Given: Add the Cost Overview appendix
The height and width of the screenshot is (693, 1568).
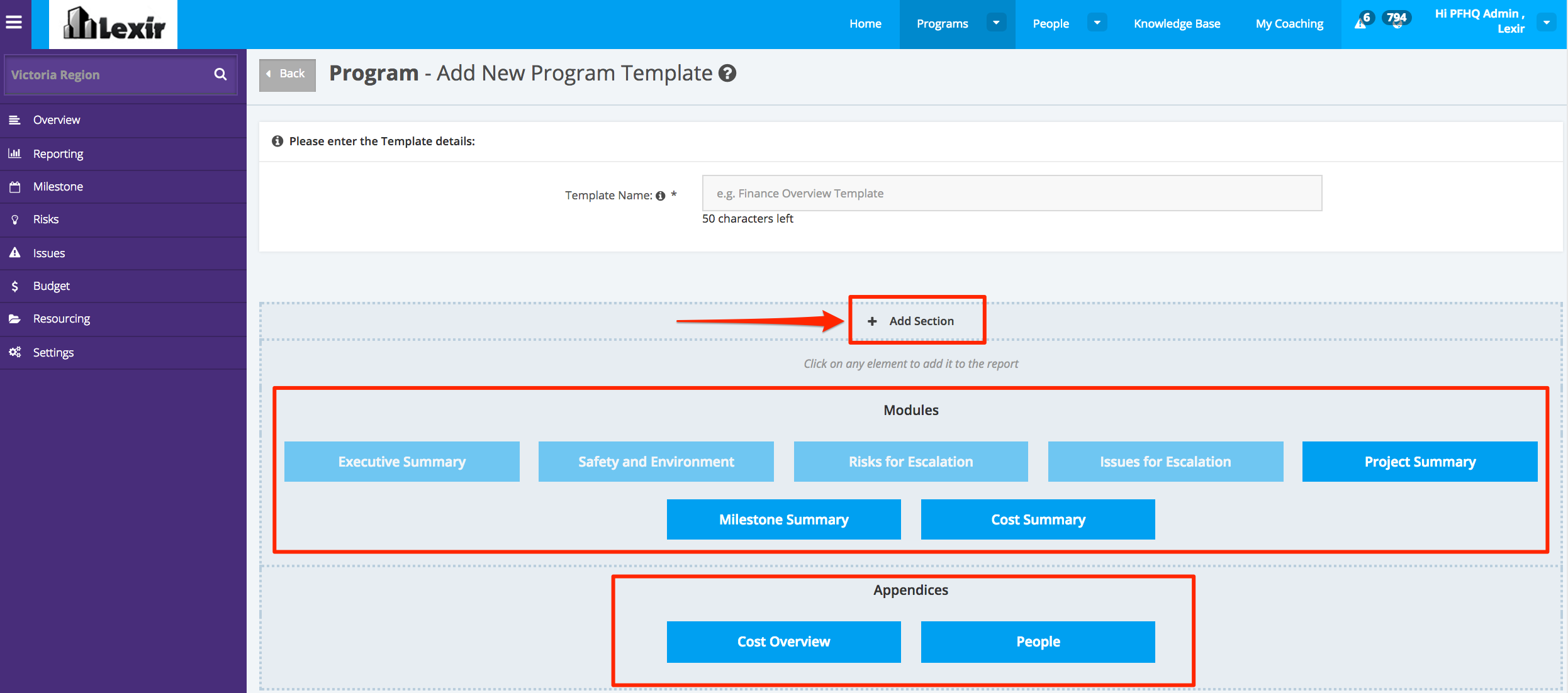Looking at the screenshot, I should pos(783,641).
